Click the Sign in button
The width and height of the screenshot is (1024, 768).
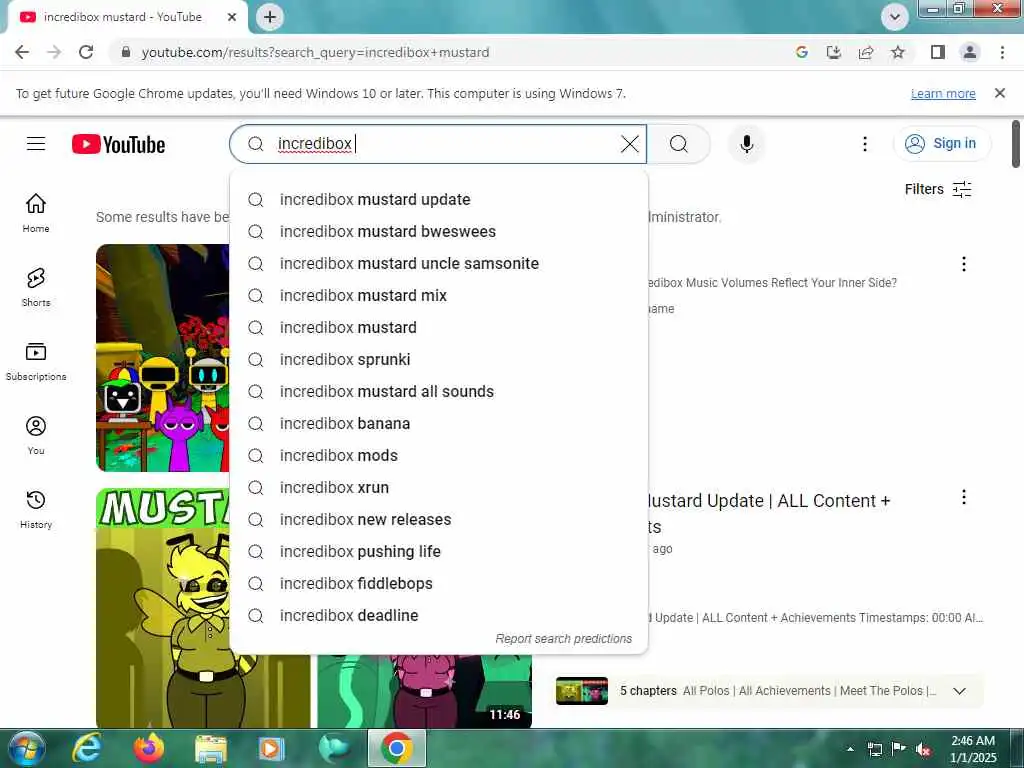pyautogui.click(x=941, y=144)
